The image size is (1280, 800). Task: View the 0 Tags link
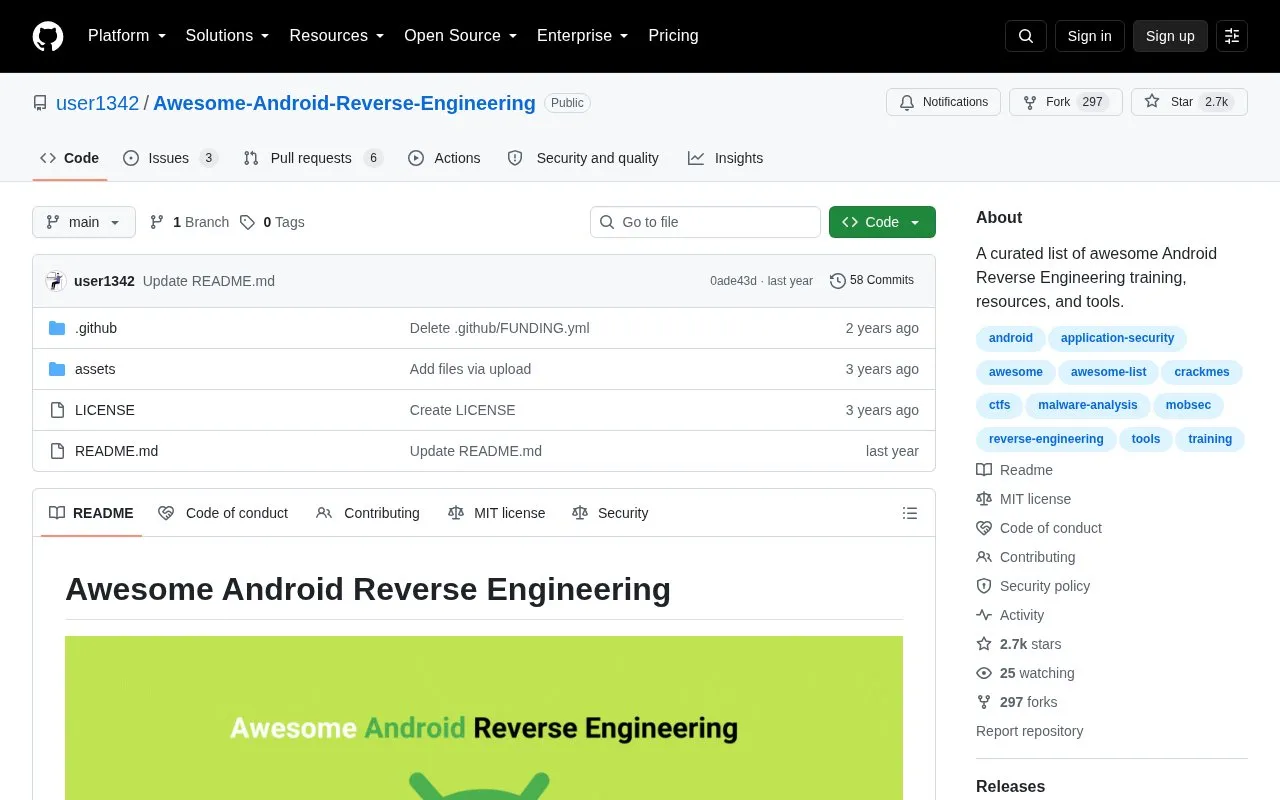[x=272, y=222]
